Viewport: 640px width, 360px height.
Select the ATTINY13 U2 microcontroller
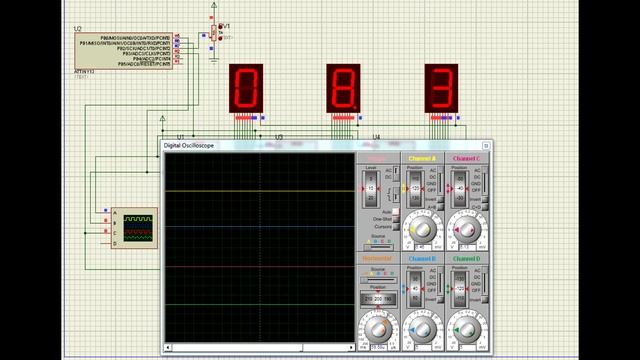tap(123, 51)
